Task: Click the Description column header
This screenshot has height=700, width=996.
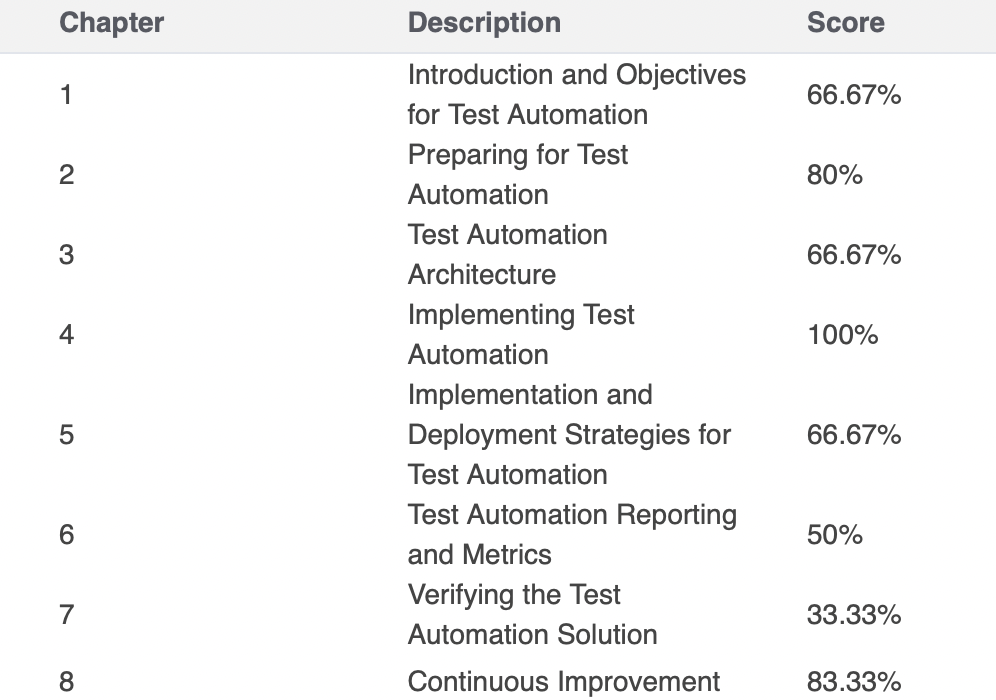Action: [x=484, y=23]
